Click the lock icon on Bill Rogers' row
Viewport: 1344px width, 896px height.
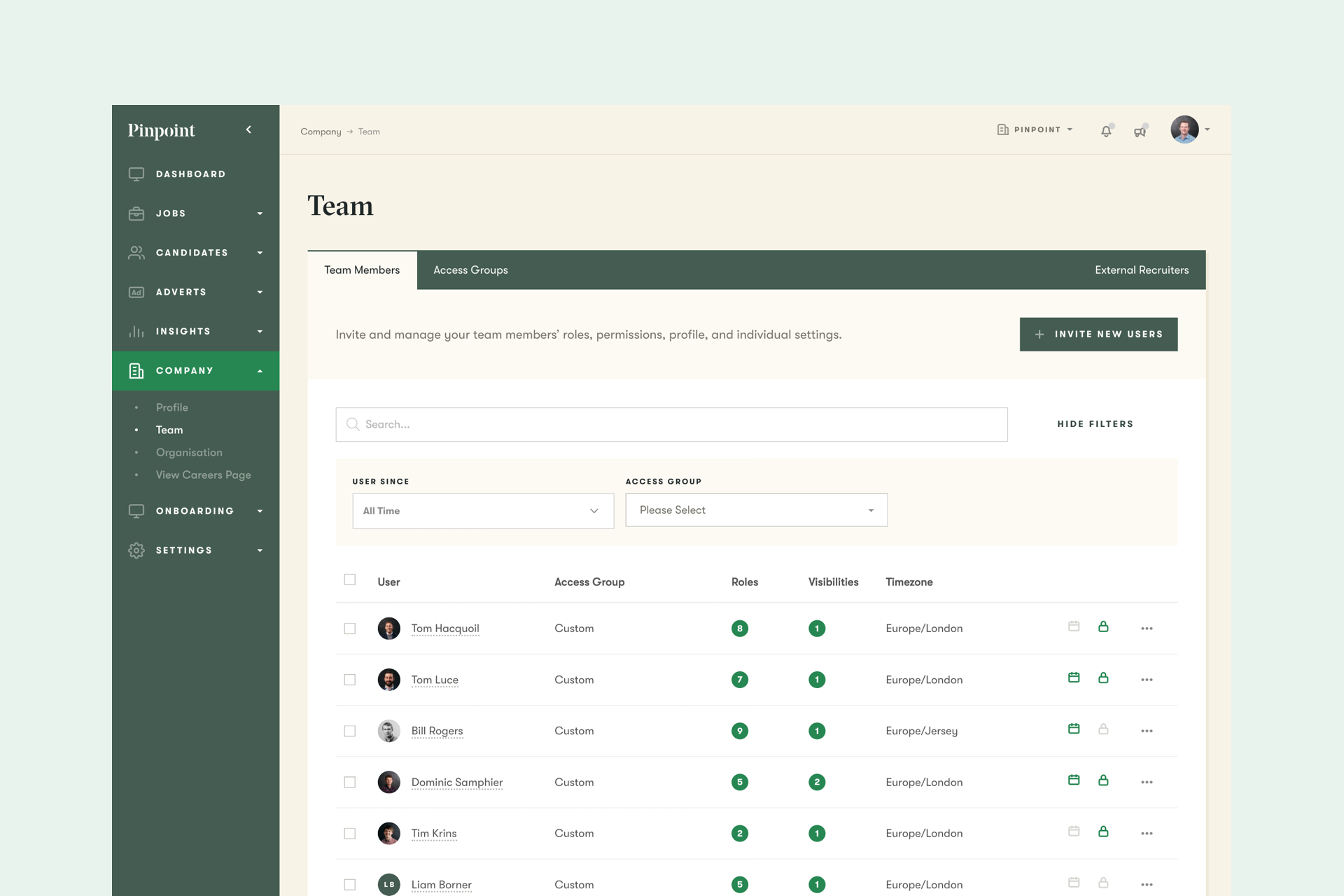point(1105,729)
